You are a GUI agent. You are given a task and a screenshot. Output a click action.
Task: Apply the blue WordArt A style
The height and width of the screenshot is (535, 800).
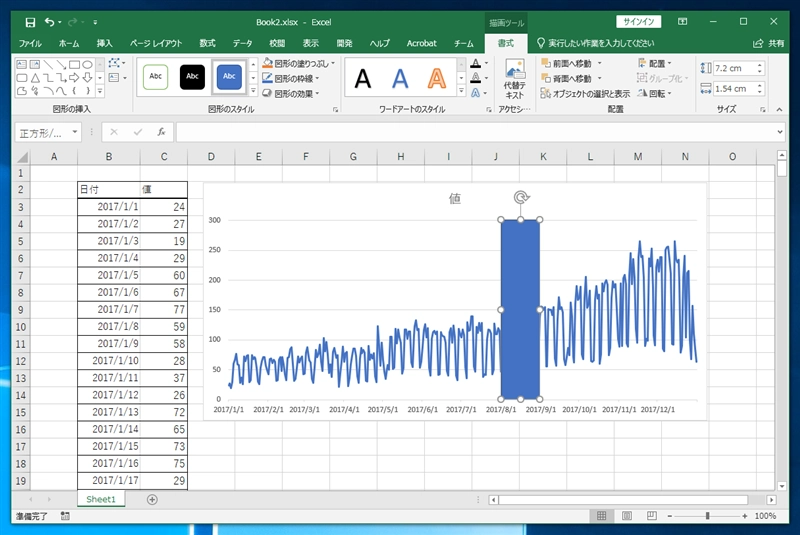400,79
